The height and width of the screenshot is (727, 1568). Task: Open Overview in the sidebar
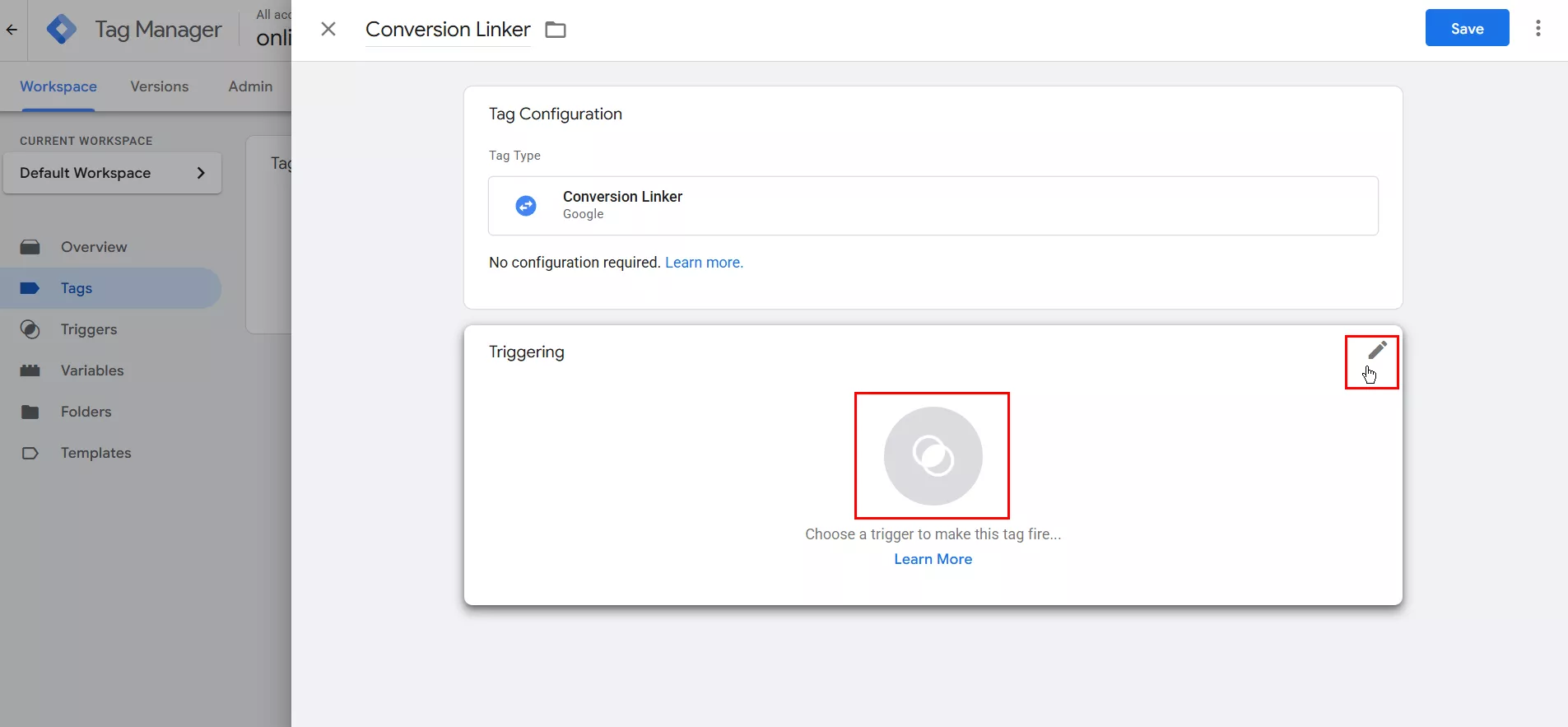pyautogui.click(x=94, y=247)
